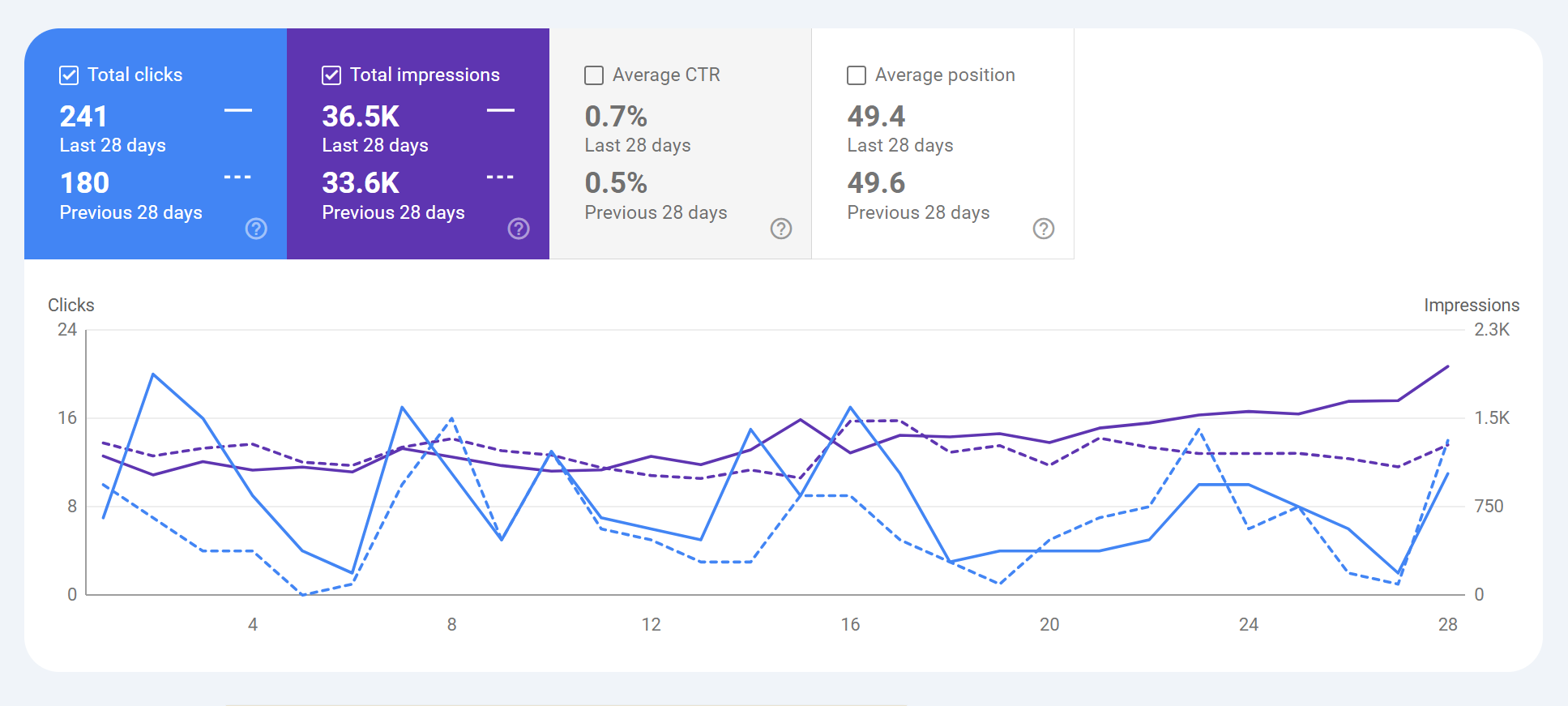Viewport: 1568px width, 706px height.
Task: Click help icon on Average position card
Action: tap(1044, 229)
